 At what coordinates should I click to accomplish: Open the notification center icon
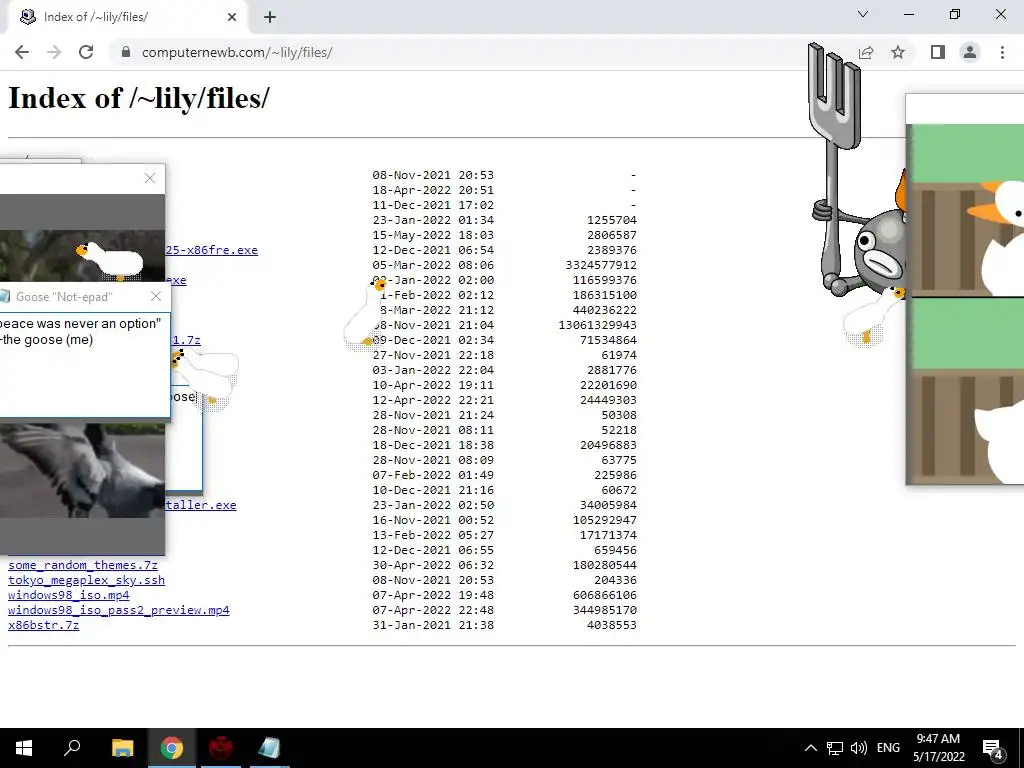point(993,748)
